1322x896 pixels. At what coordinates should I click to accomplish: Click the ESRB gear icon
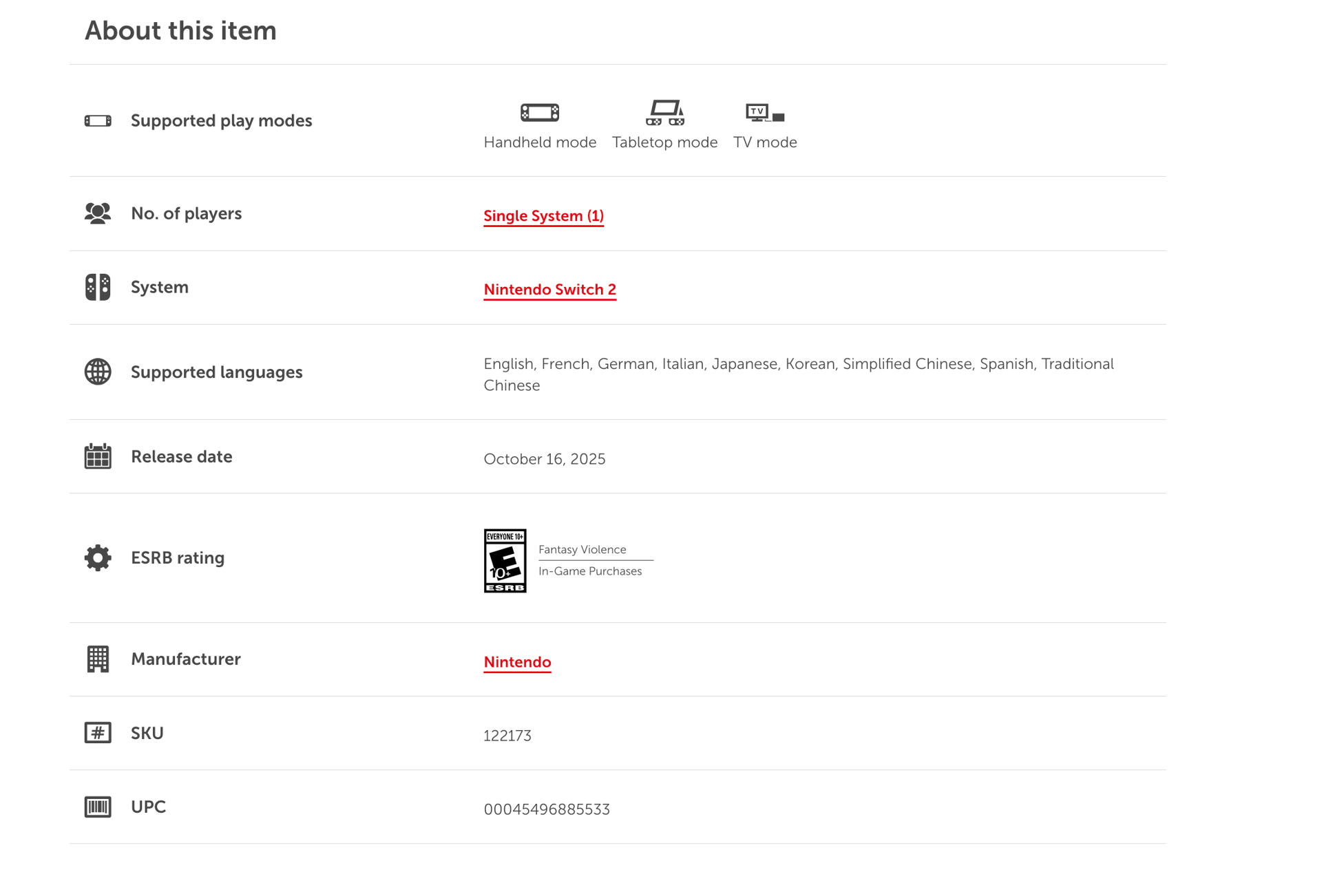(x=98, y=557)
